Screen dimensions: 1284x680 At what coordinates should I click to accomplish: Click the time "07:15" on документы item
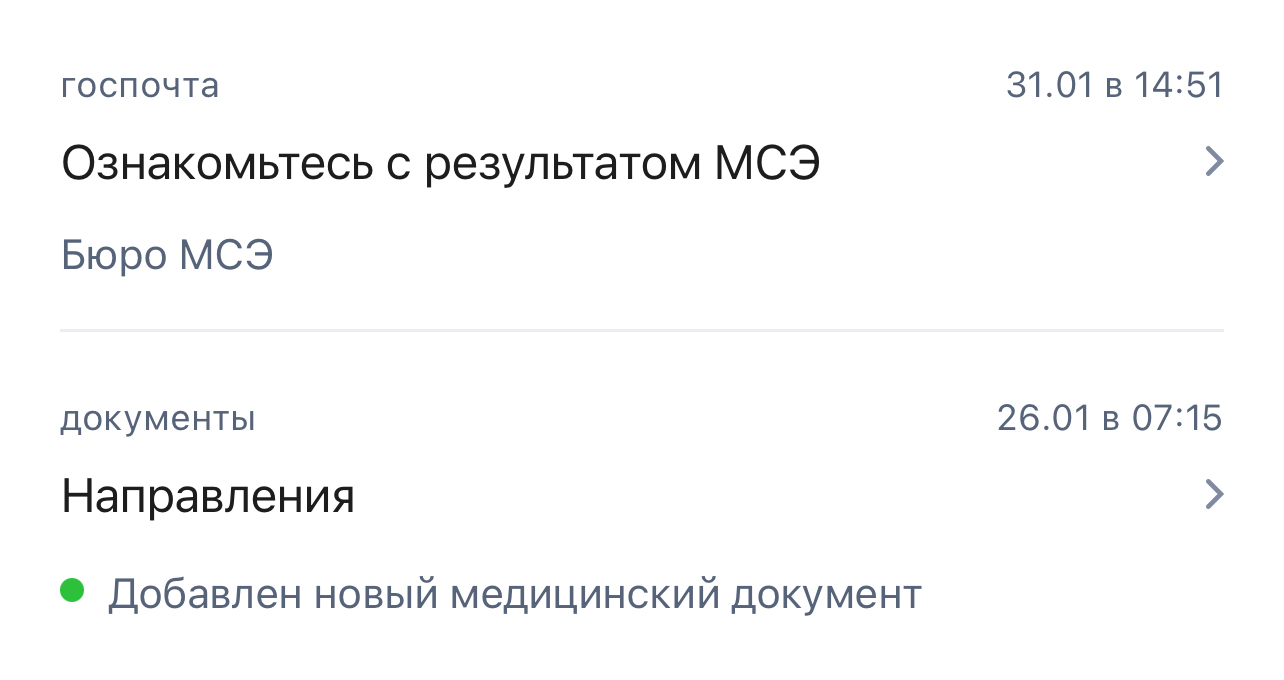(x=1176, y=419)
